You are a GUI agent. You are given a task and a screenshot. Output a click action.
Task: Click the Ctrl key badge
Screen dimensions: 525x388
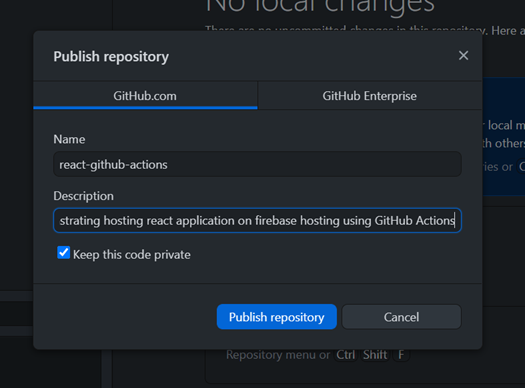click(x=346, y=355)
